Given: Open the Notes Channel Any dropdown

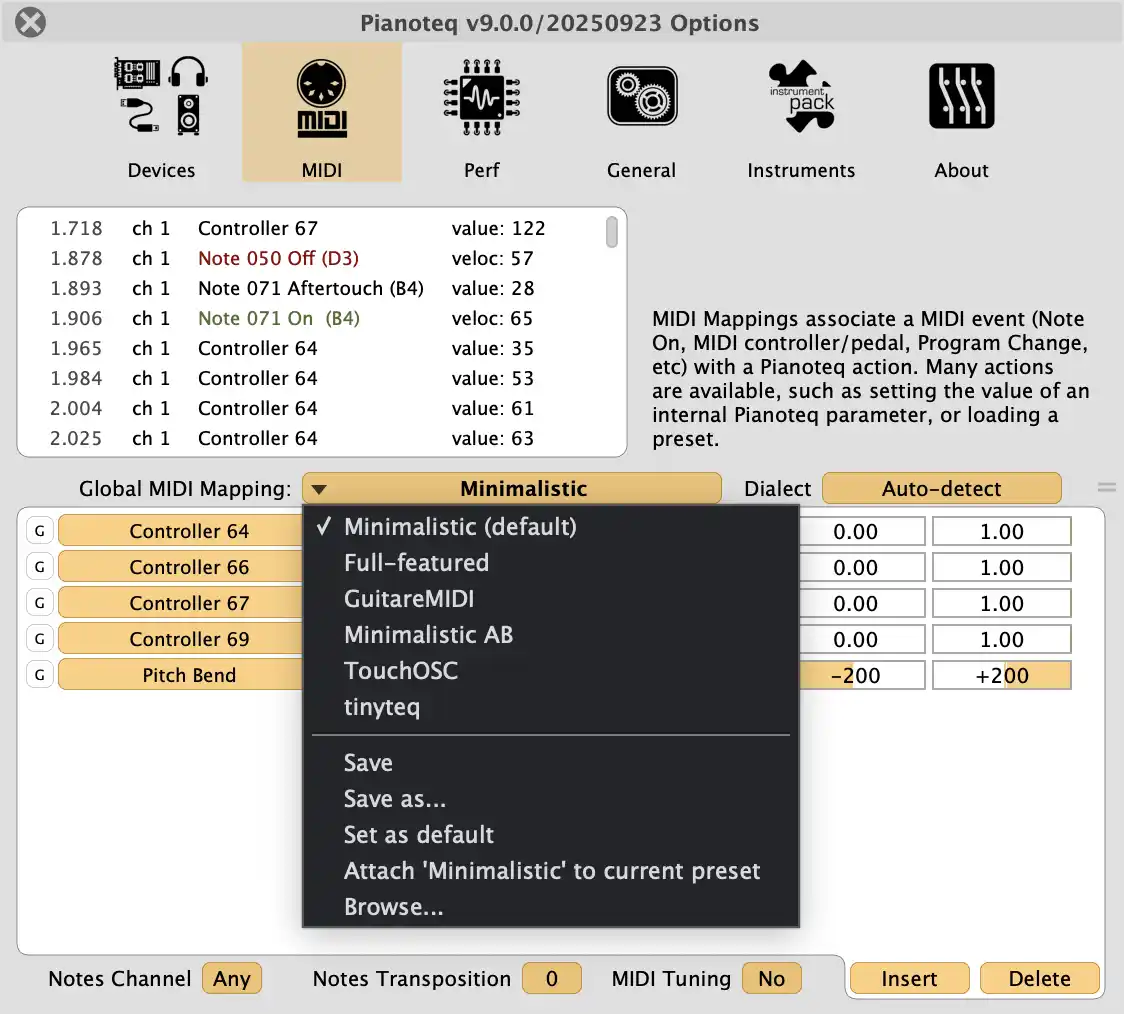Looking at the screenshot, I should tap(231, 979).
